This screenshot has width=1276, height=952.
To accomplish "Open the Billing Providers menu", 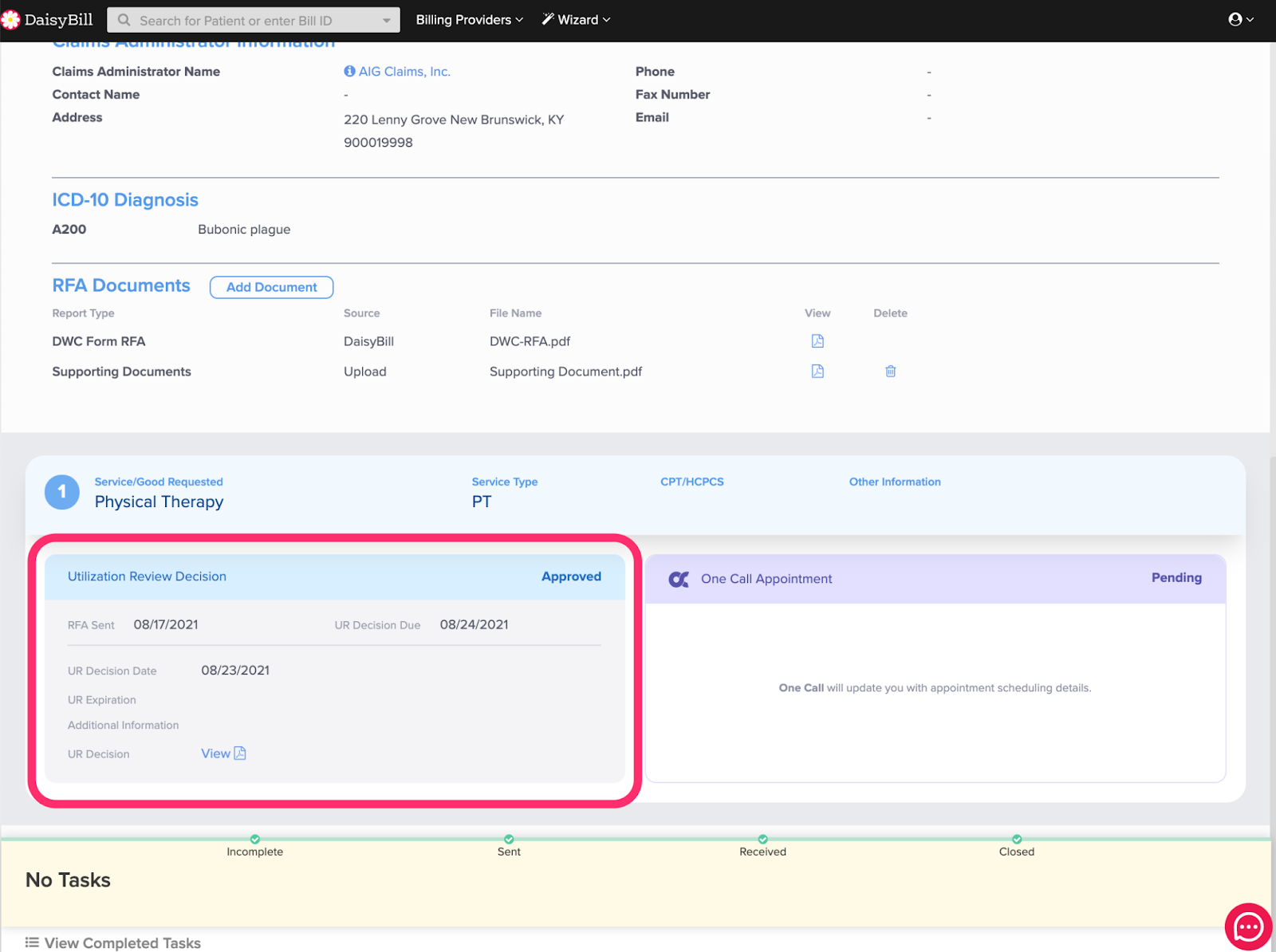I will pyautogui.click(x=469, y=20).
